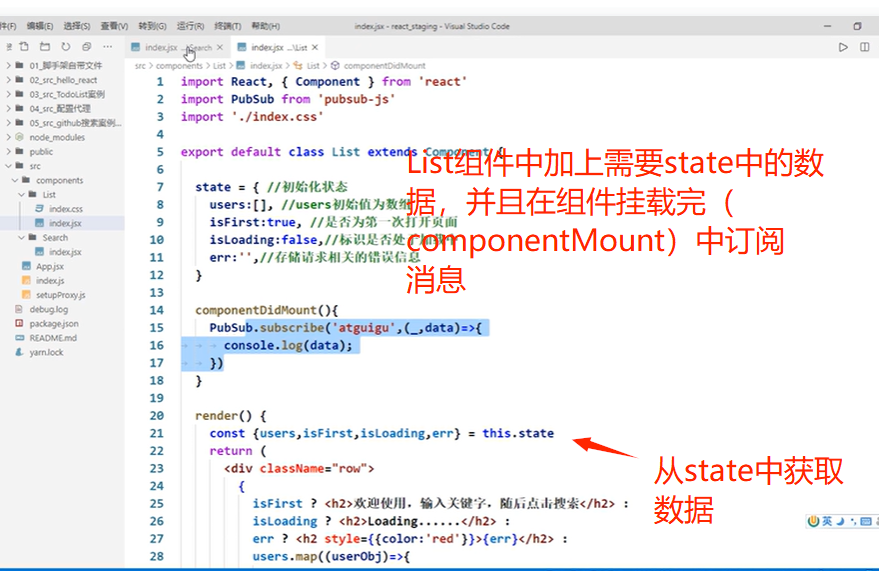Open the 查看(V) menu

(114, 26)
